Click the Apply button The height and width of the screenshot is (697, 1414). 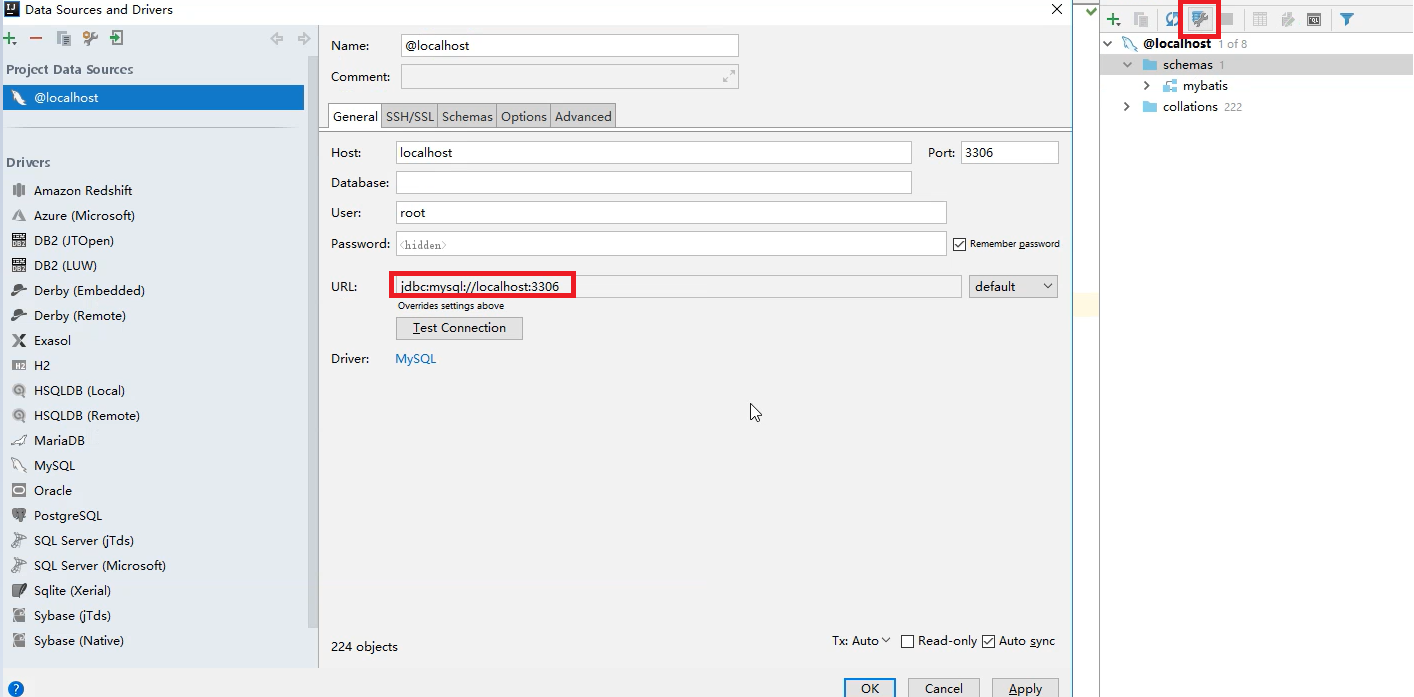click(1025, 688)
